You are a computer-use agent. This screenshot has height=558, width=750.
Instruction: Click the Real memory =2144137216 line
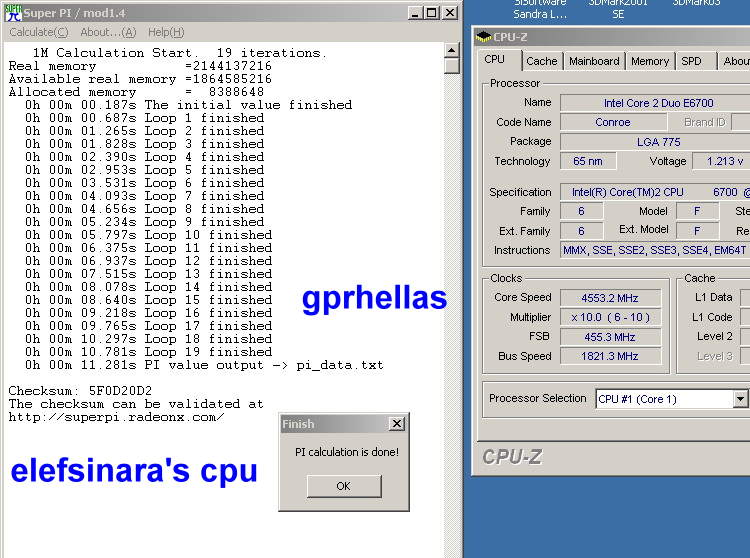(x=140, y=66)
